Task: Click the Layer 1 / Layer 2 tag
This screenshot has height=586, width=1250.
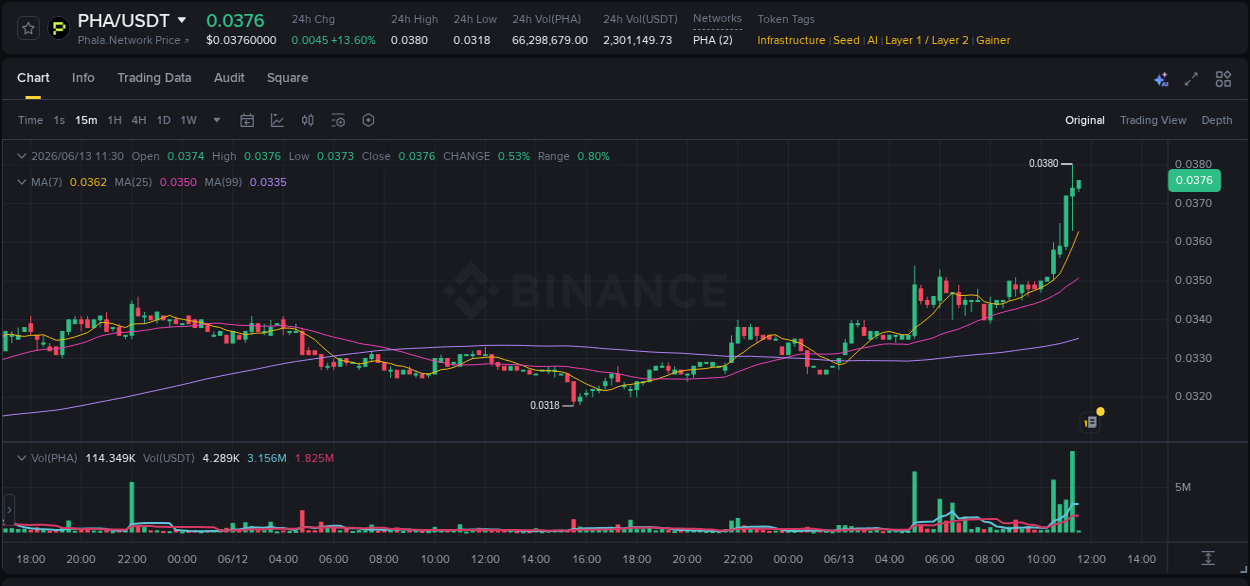Action: (x=927, y=40)
